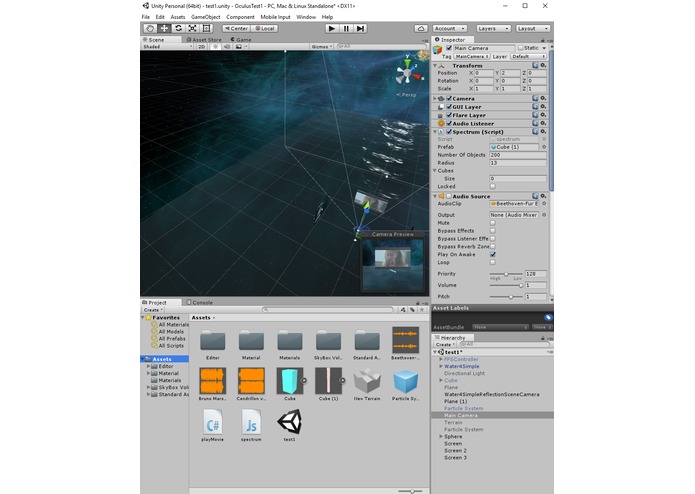Select the Particle System asset

click(x=405, y=381)
